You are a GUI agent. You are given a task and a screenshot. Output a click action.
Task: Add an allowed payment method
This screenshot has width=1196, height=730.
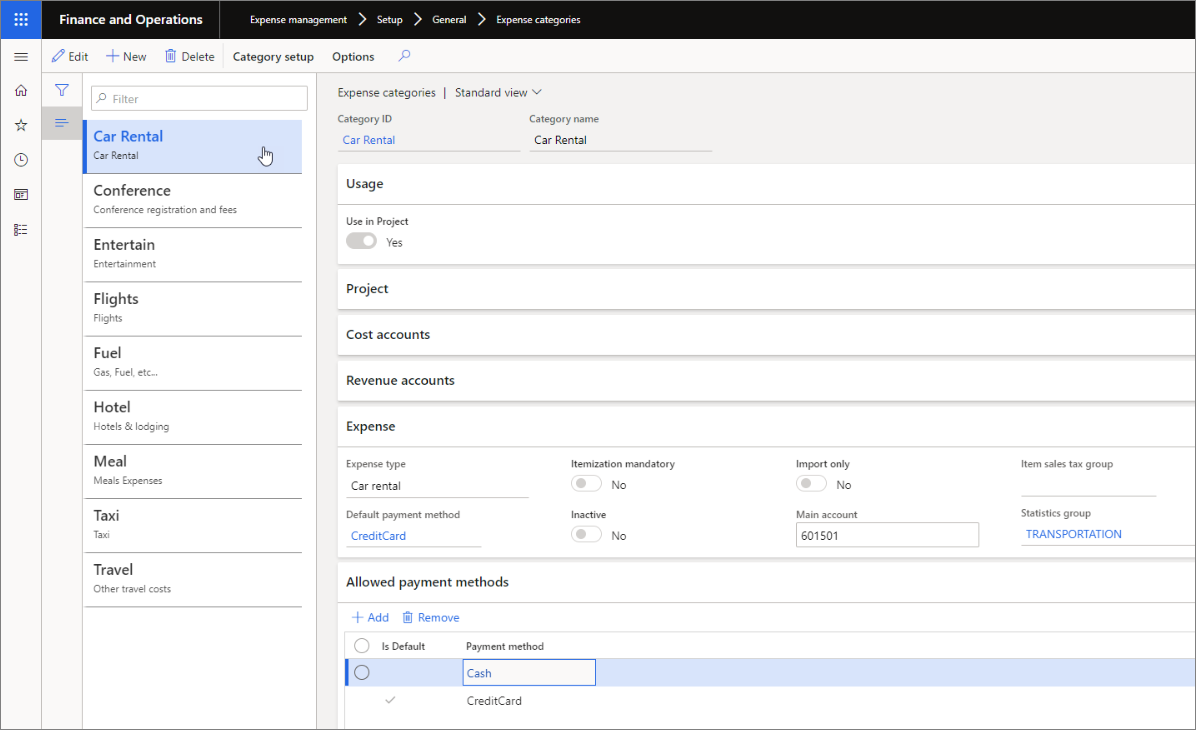tap(370, 618)
